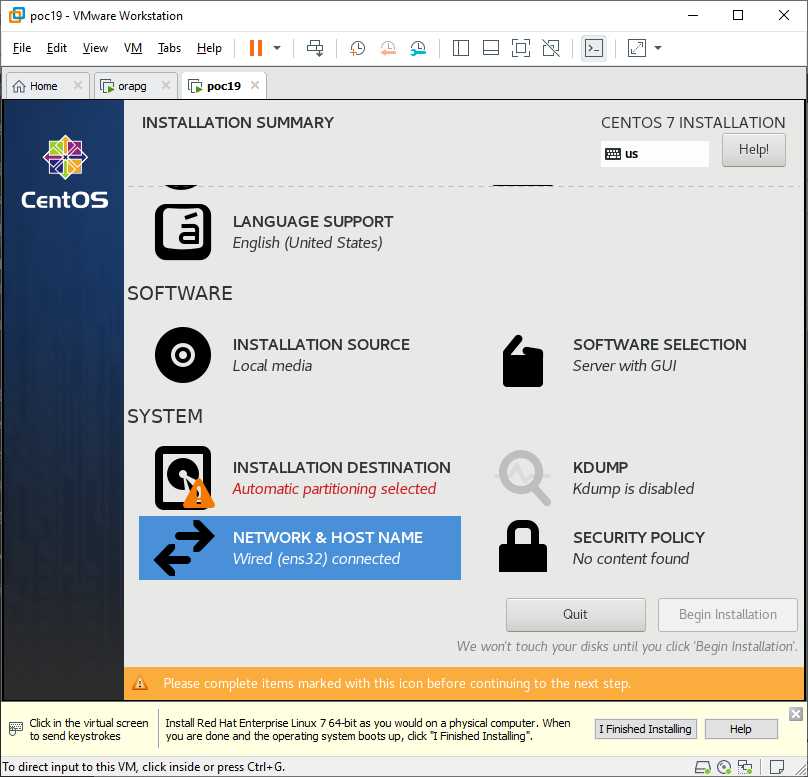Screen dimensions: 808x777
Task: Click the us keyboard layout indicator
Action: pyautogui.click(x=654, y=154)
